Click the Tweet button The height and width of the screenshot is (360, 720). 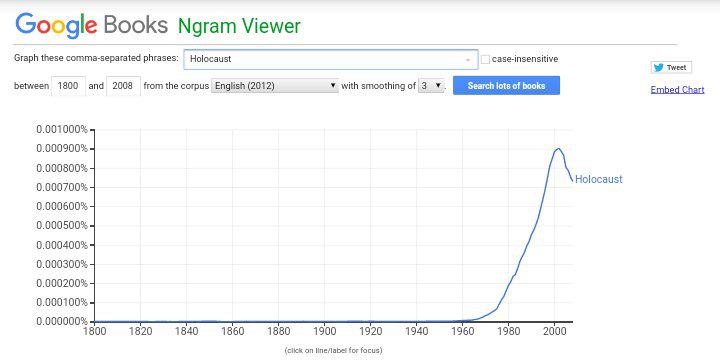point(671,68)
